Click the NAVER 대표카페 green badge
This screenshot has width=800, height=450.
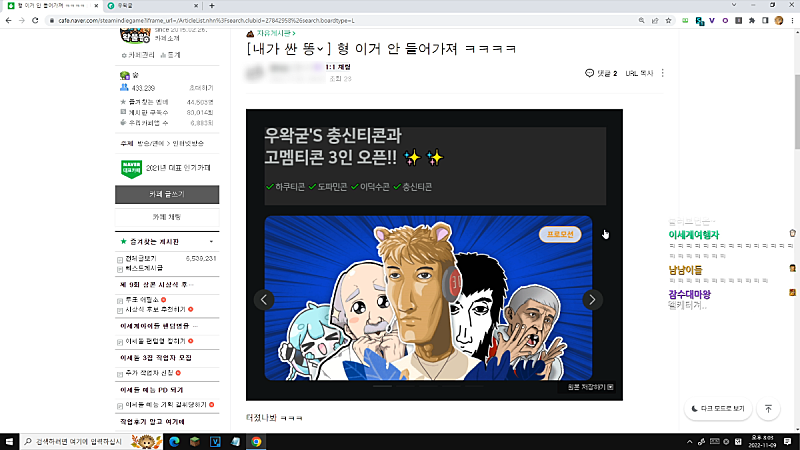[131, 168]
